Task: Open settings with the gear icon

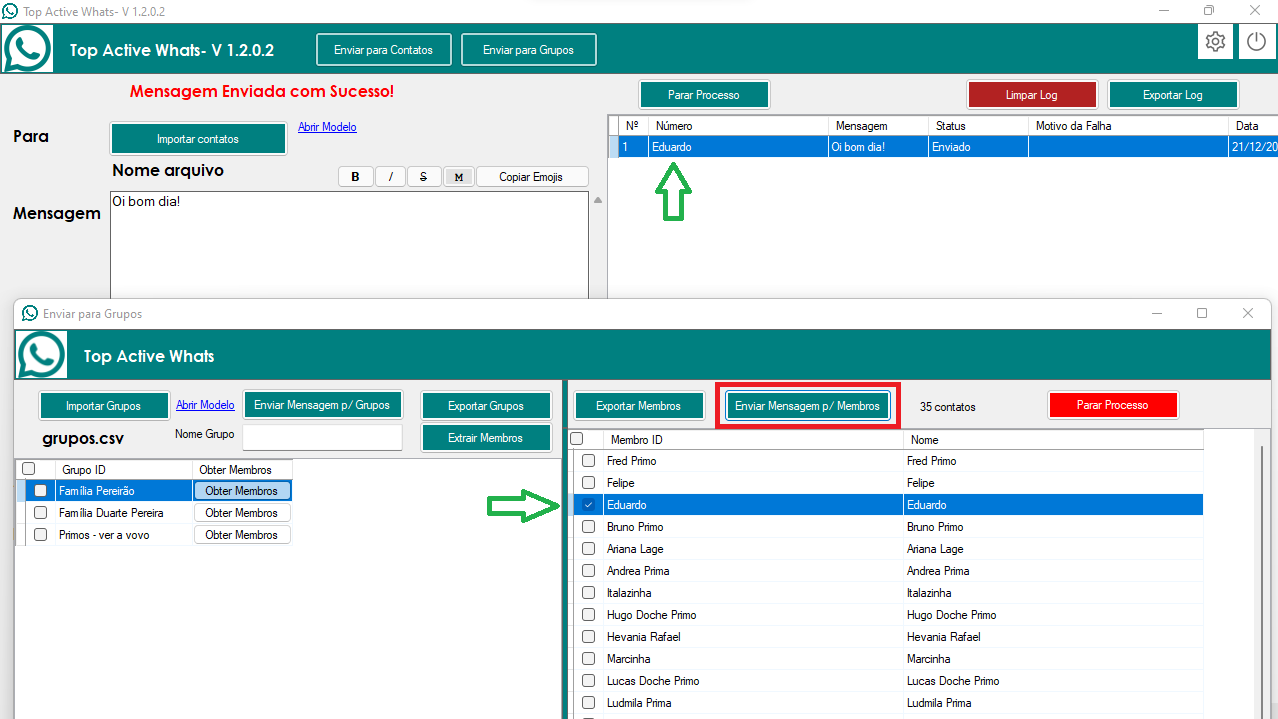Action: pyautogui.click(x=1215, y=42)
